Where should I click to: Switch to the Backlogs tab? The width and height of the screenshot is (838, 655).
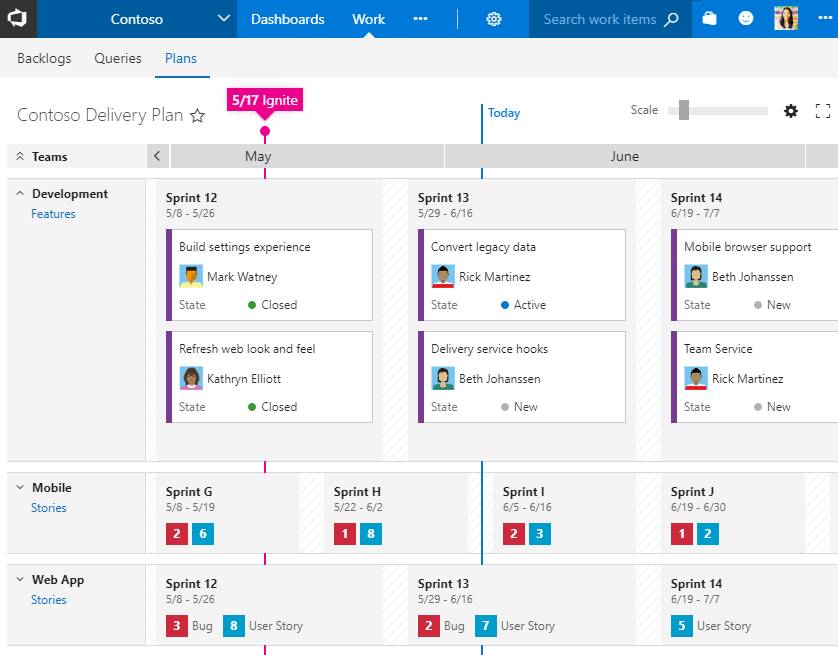click(x=44, y=58)
